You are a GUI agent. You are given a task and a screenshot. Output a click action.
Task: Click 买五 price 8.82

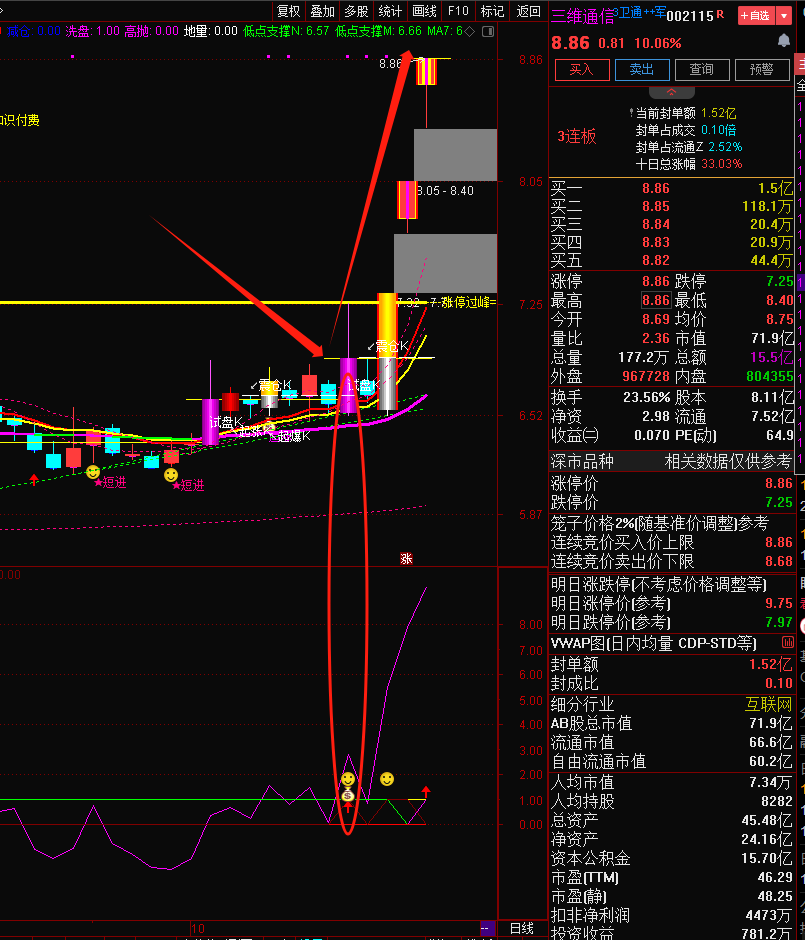coord(656,260)
